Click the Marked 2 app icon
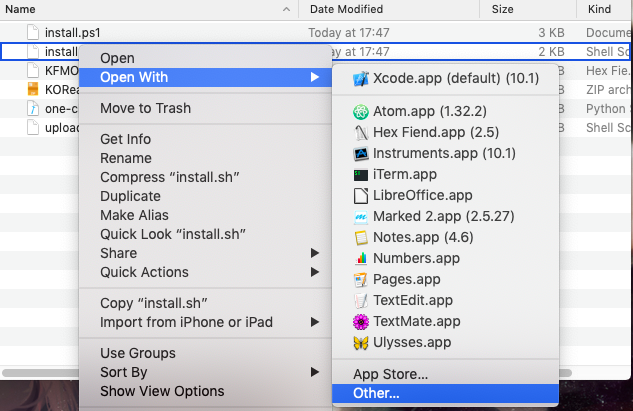This screenshot has width=633, height=411. pos(361,216)
